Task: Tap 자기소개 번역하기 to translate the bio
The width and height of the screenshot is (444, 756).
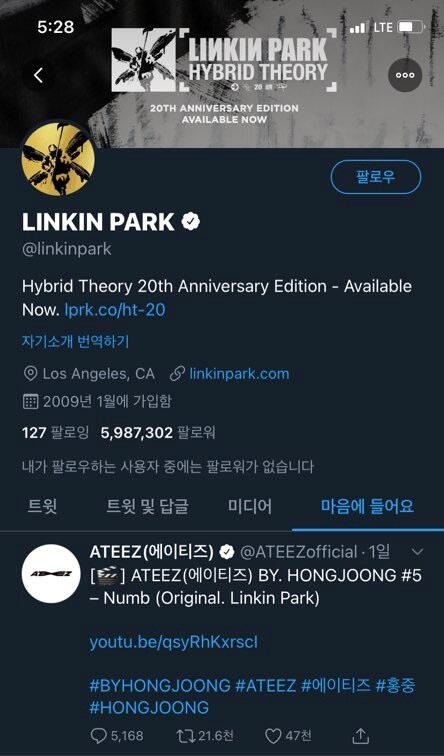Action: click(76, 342)
